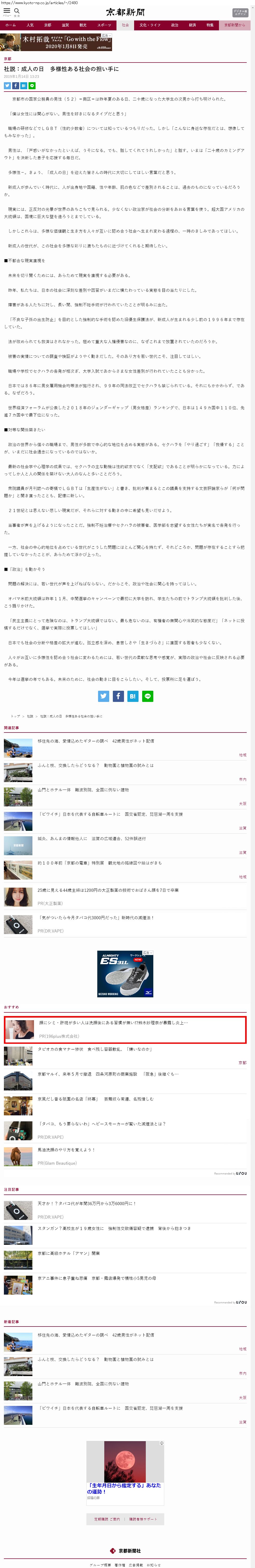Click 社説 in the breadcrumb trail
The image size is (255, 1568).
(x=30, y=716)
